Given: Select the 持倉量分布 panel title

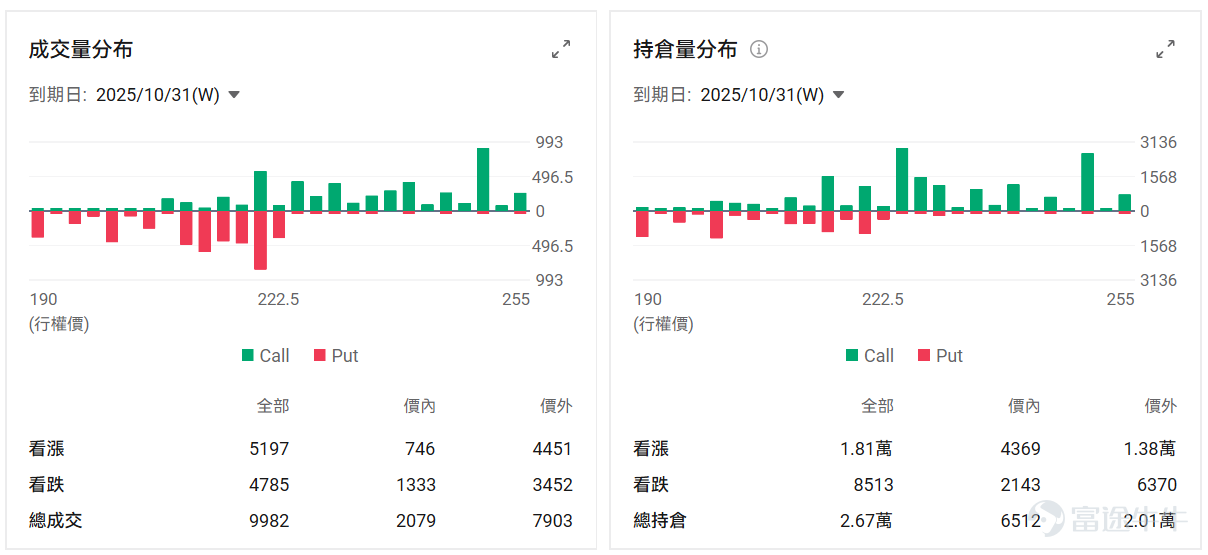Looking at the screenshot, I should point(685,49).
